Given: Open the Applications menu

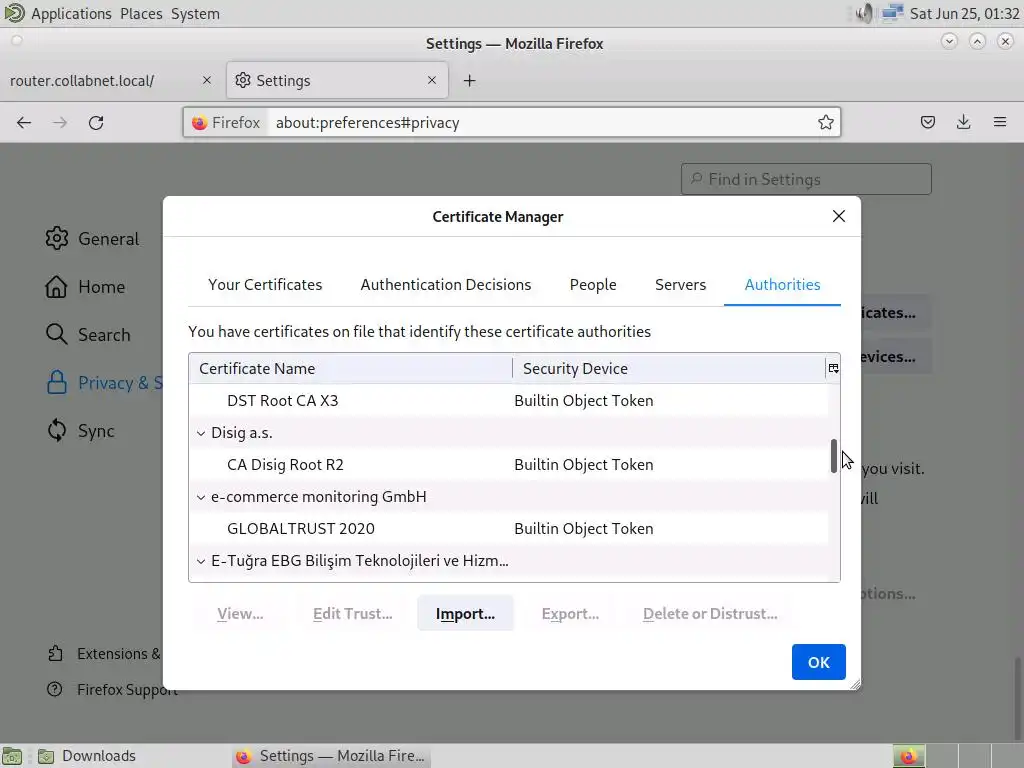Looking at the screenshot, I should pos(71,13).
